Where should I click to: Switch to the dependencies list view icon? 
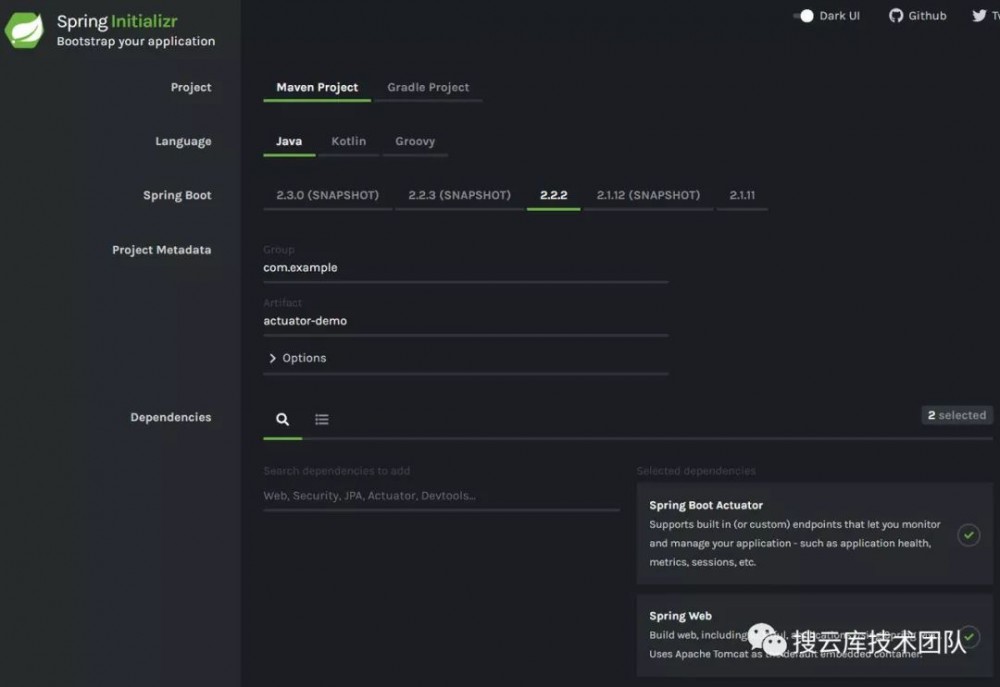click(x=322, y=419)
